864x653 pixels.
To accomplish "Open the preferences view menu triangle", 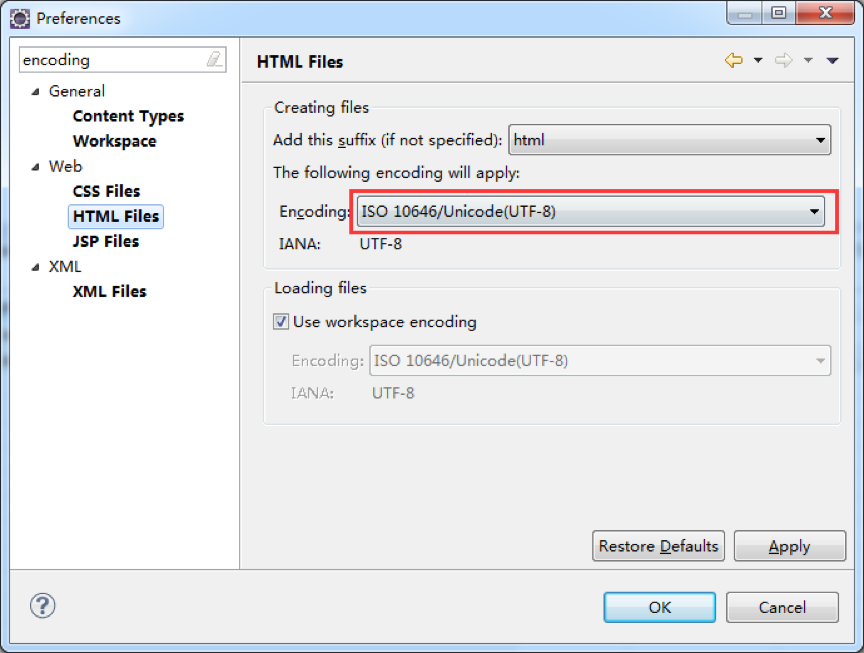I will coord(832,61).
